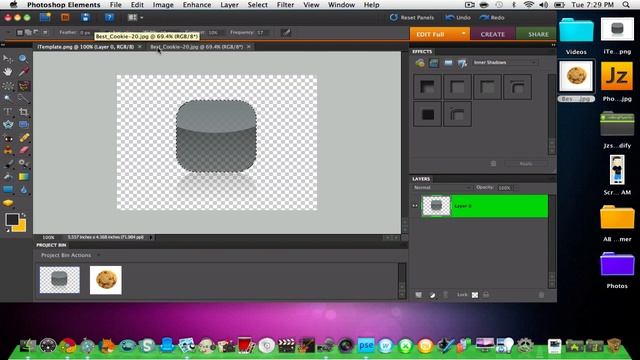Open the Project Bin Actions dropdown

pos(70,255)
